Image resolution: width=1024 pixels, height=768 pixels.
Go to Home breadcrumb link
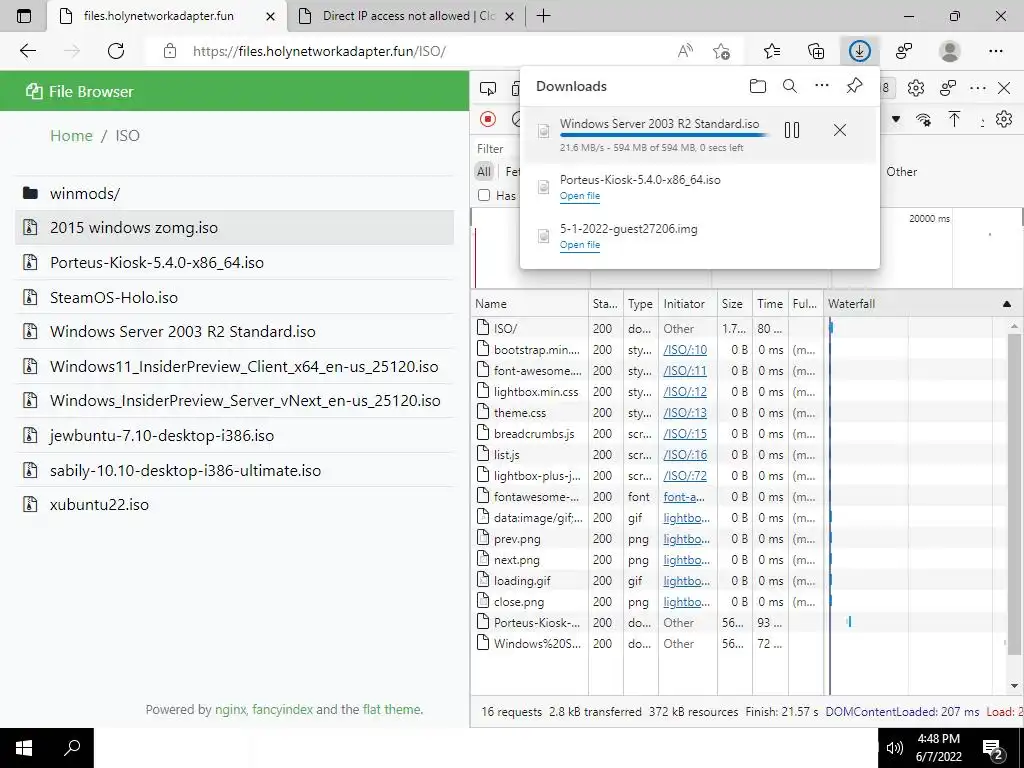(71, 136)
